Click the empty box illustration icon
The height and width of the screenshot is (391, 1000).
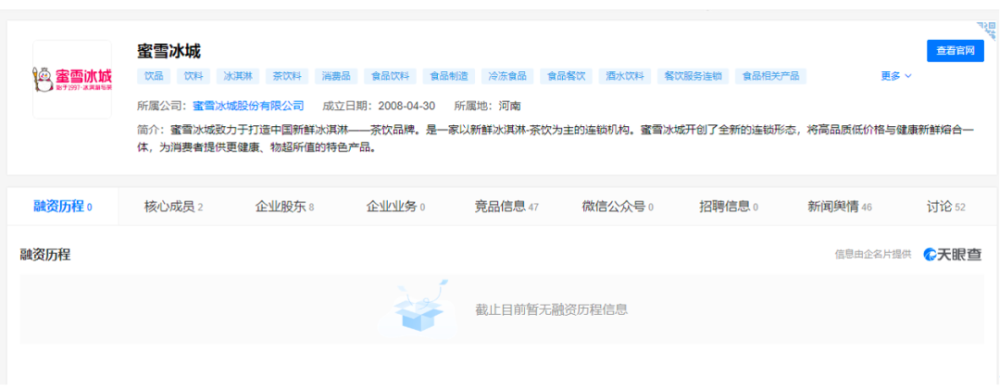pyautogui.click(x=418, y=308)
